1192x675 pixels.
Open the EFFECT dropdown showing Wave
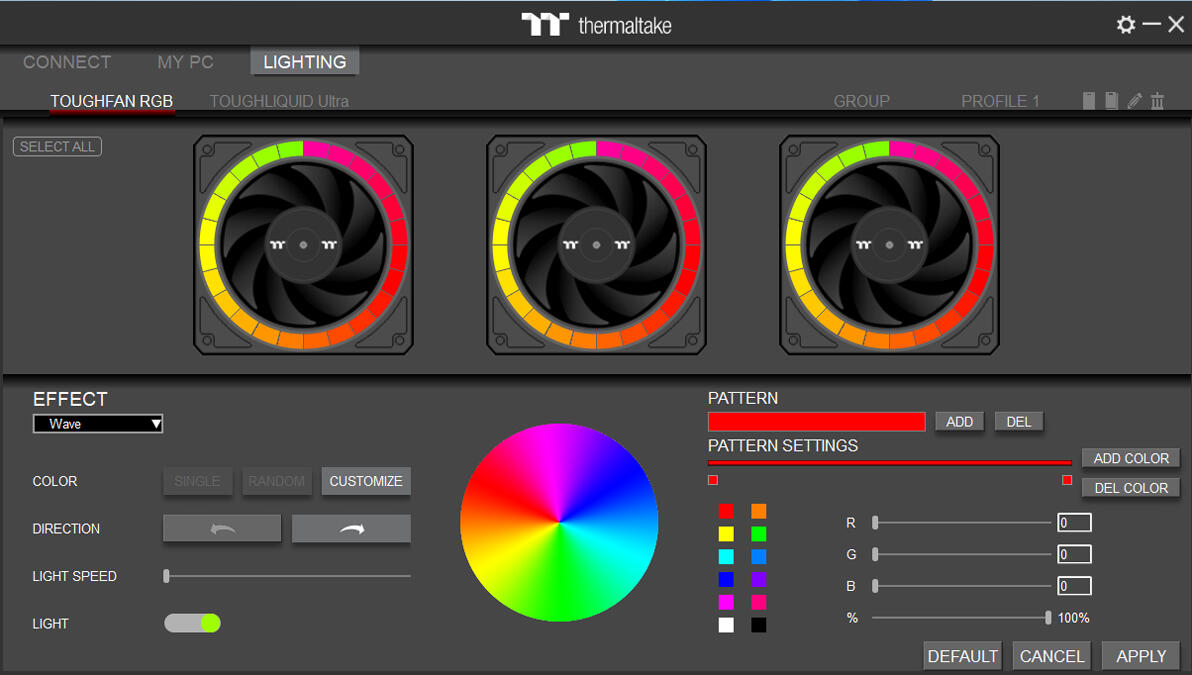click(x=97, y=424)
